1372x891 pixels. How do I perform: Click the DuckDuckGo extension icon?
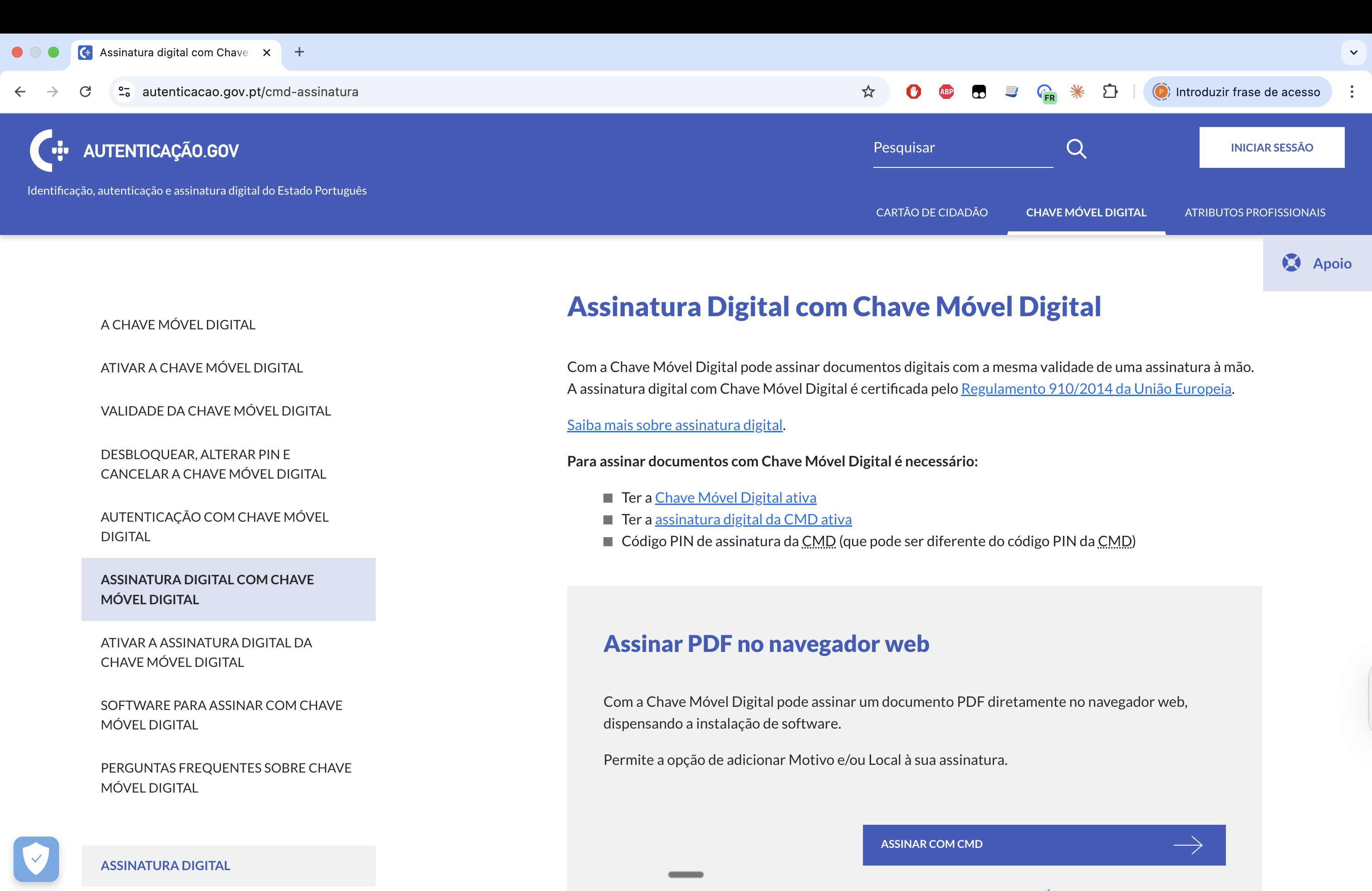(x=980, y=91)
